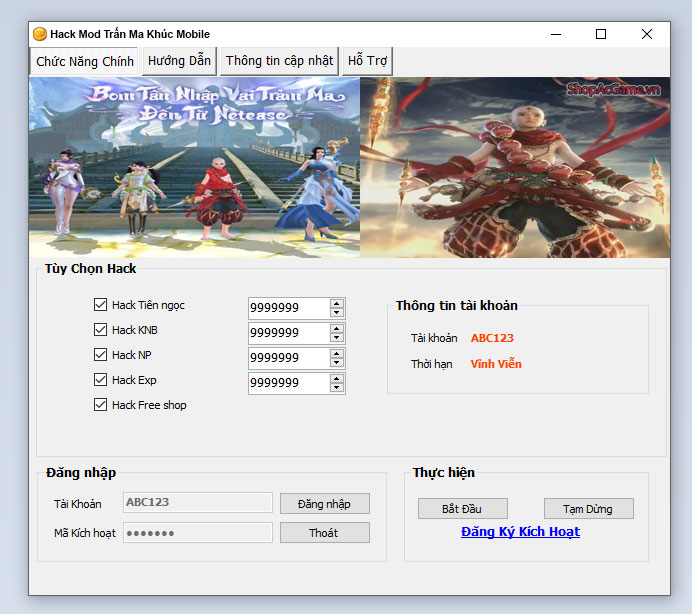Open the Đăng Ký Kích Hoạt link
The height and width of the screenshot is (616, 693).
pos(520,532)
